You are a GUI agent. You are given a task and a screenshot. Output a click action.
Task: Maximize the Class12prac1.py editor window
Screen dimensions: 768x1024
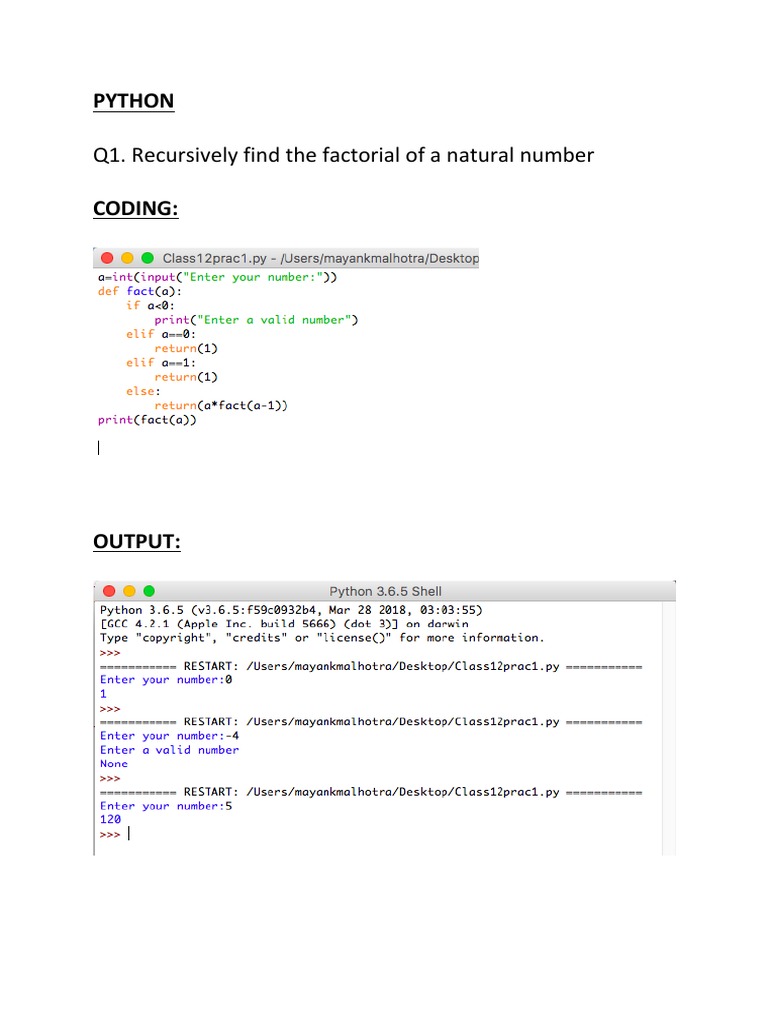click(x=148, y=258)
